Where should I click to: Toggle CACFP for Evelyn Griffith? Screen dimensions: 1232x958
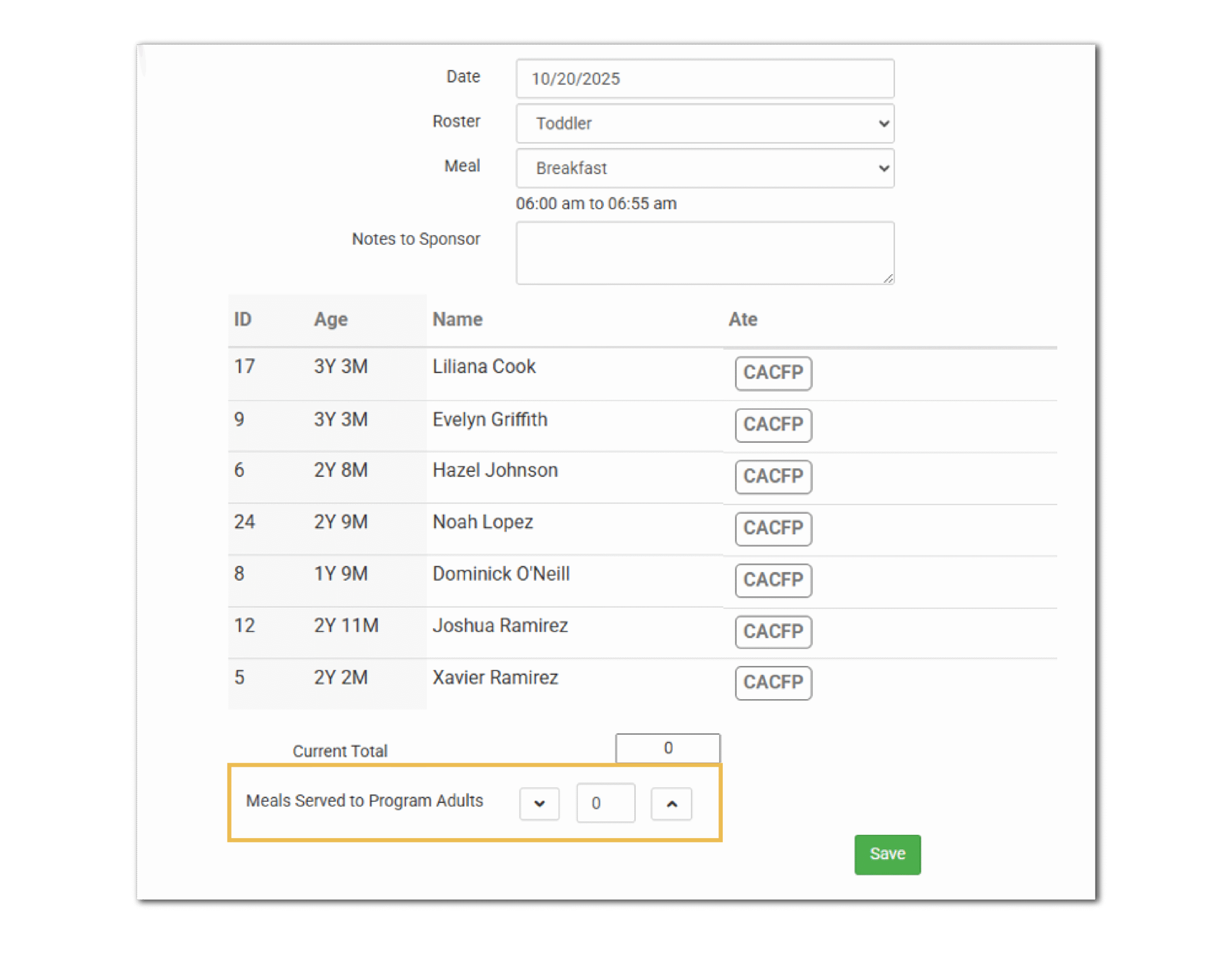[x=773, y=424]
